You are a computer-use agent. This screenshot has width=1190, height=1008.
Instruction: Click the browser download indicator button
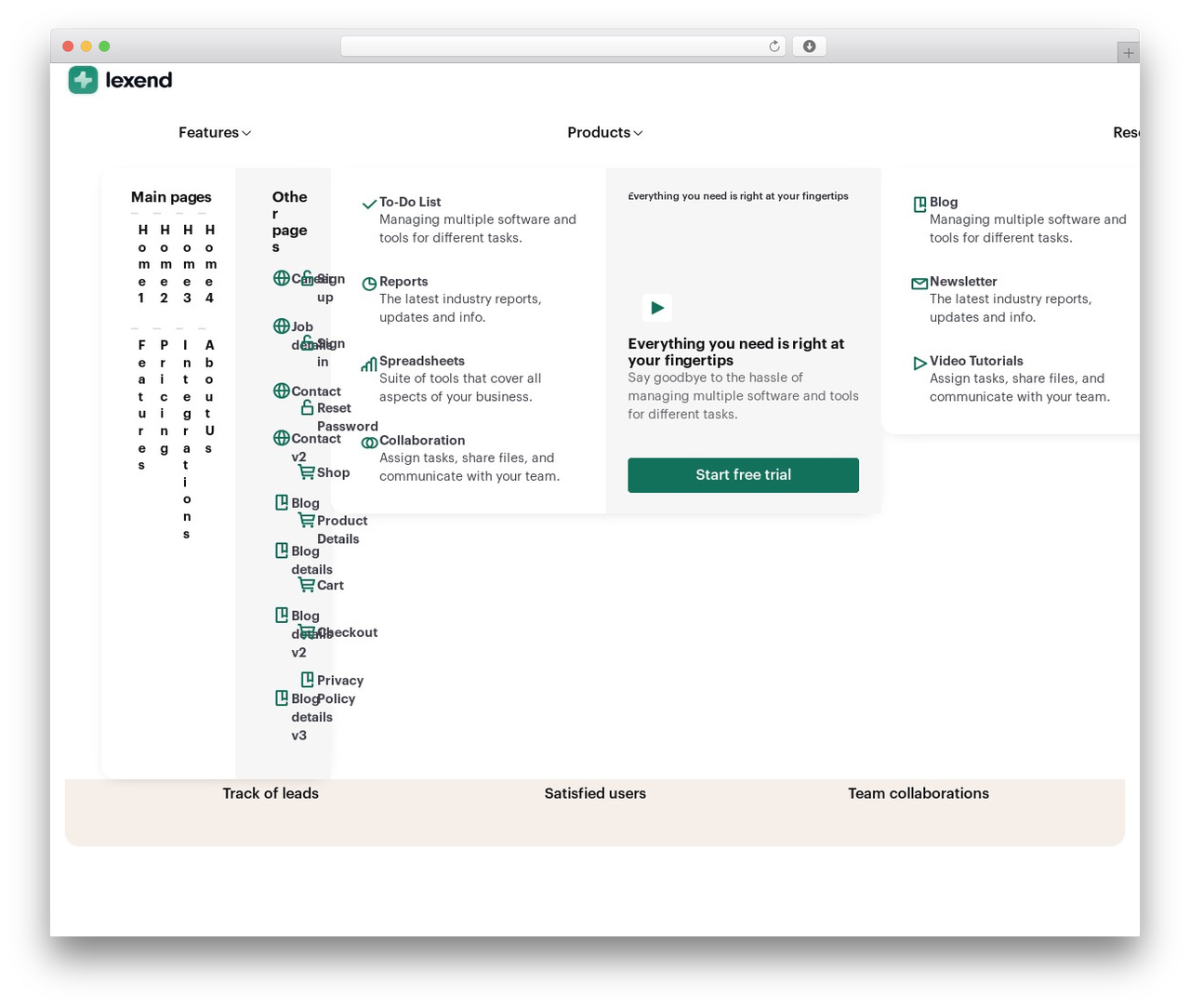click(809, 46)
